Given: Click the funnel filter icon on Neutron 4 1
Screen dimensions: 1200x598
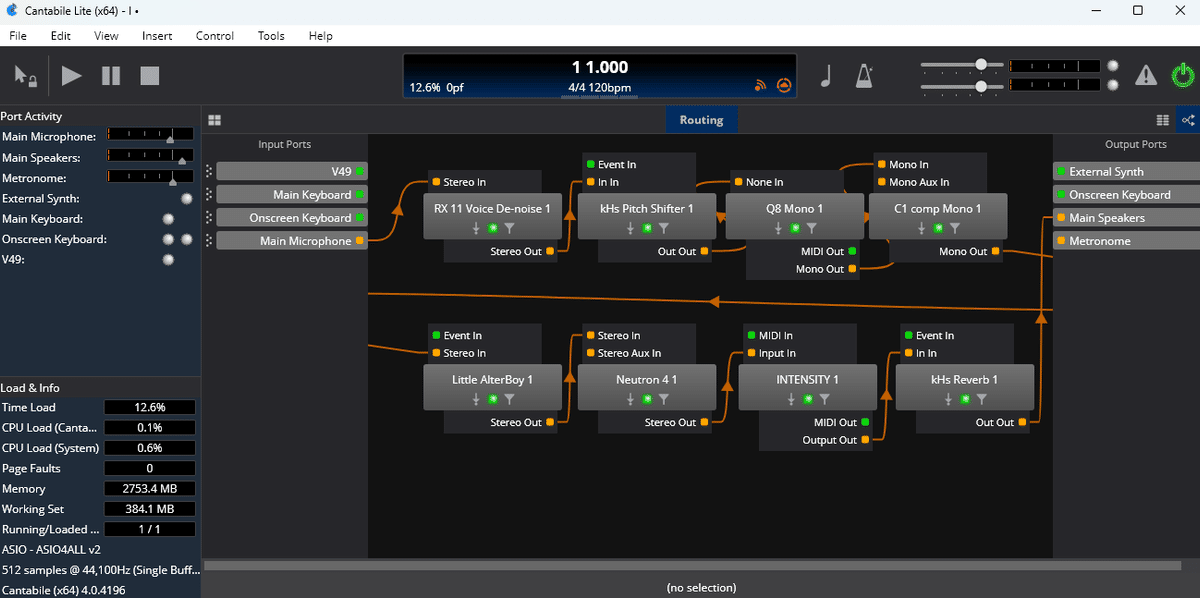Looking at the screenshot, I should (x=663, y=399).
